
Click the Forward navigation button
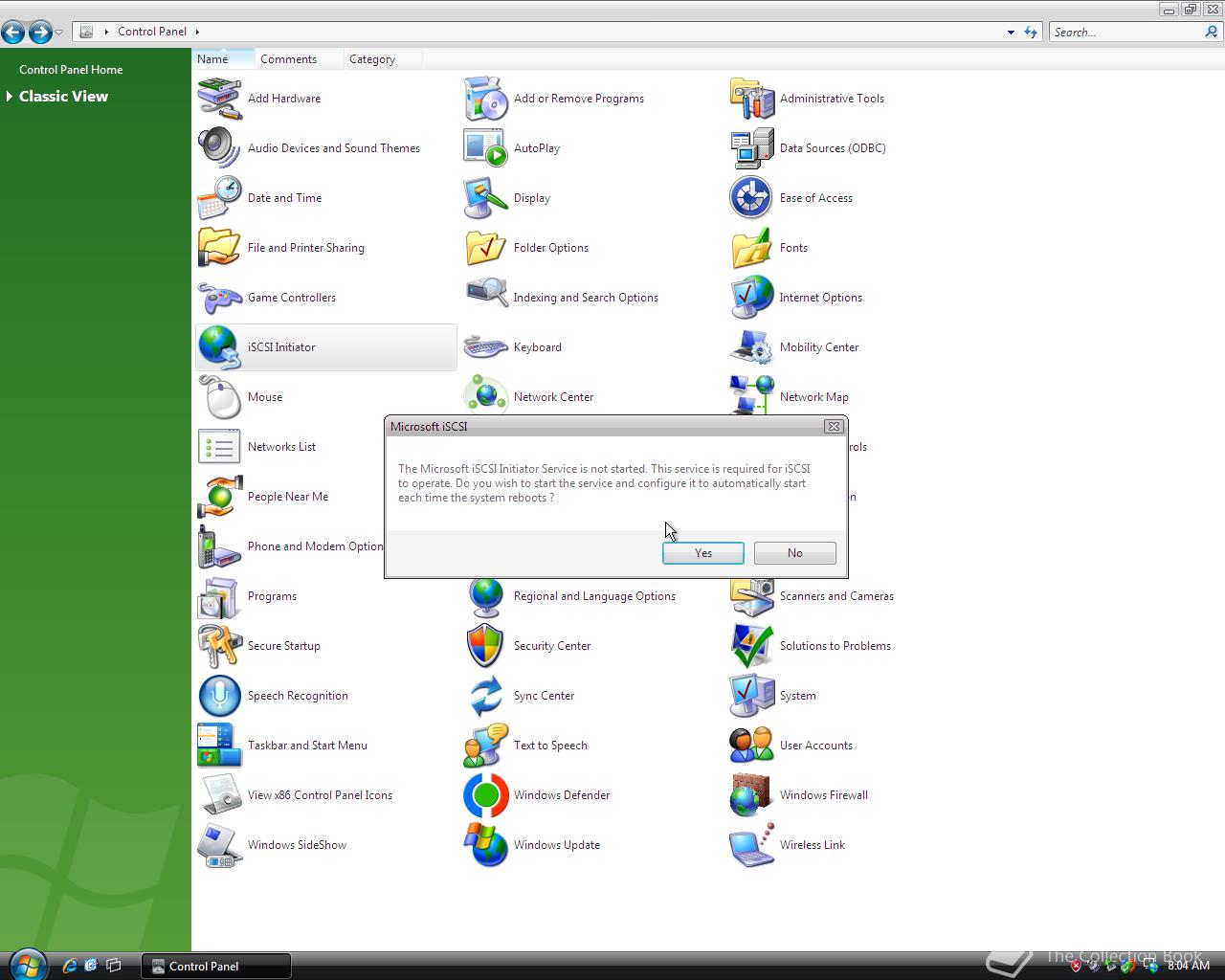pos(40,33)
